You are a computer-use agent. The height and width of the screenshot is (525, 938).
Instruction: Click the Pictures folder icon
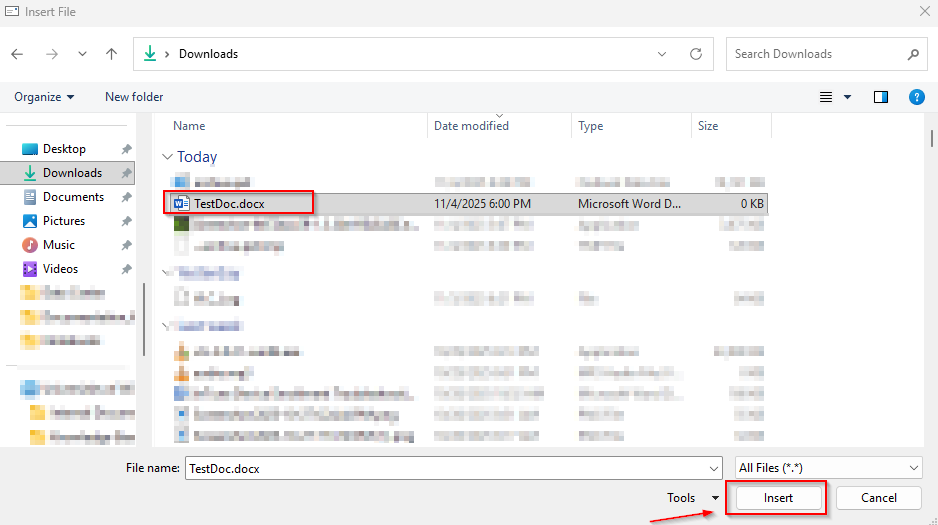click(29, 221)
